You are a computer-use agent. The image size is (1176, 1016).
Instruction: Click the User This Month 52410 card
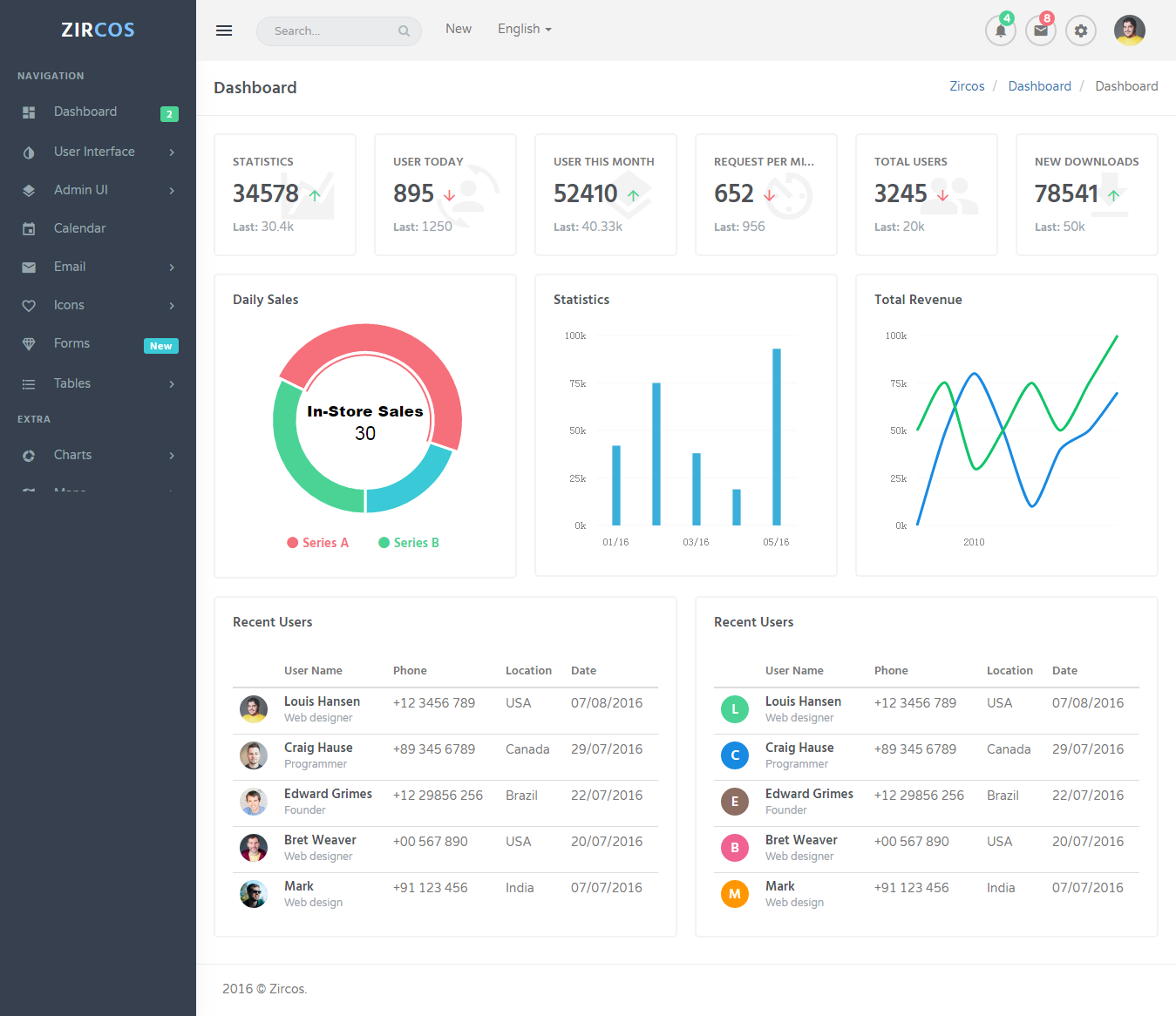click(x=606, y=194)
